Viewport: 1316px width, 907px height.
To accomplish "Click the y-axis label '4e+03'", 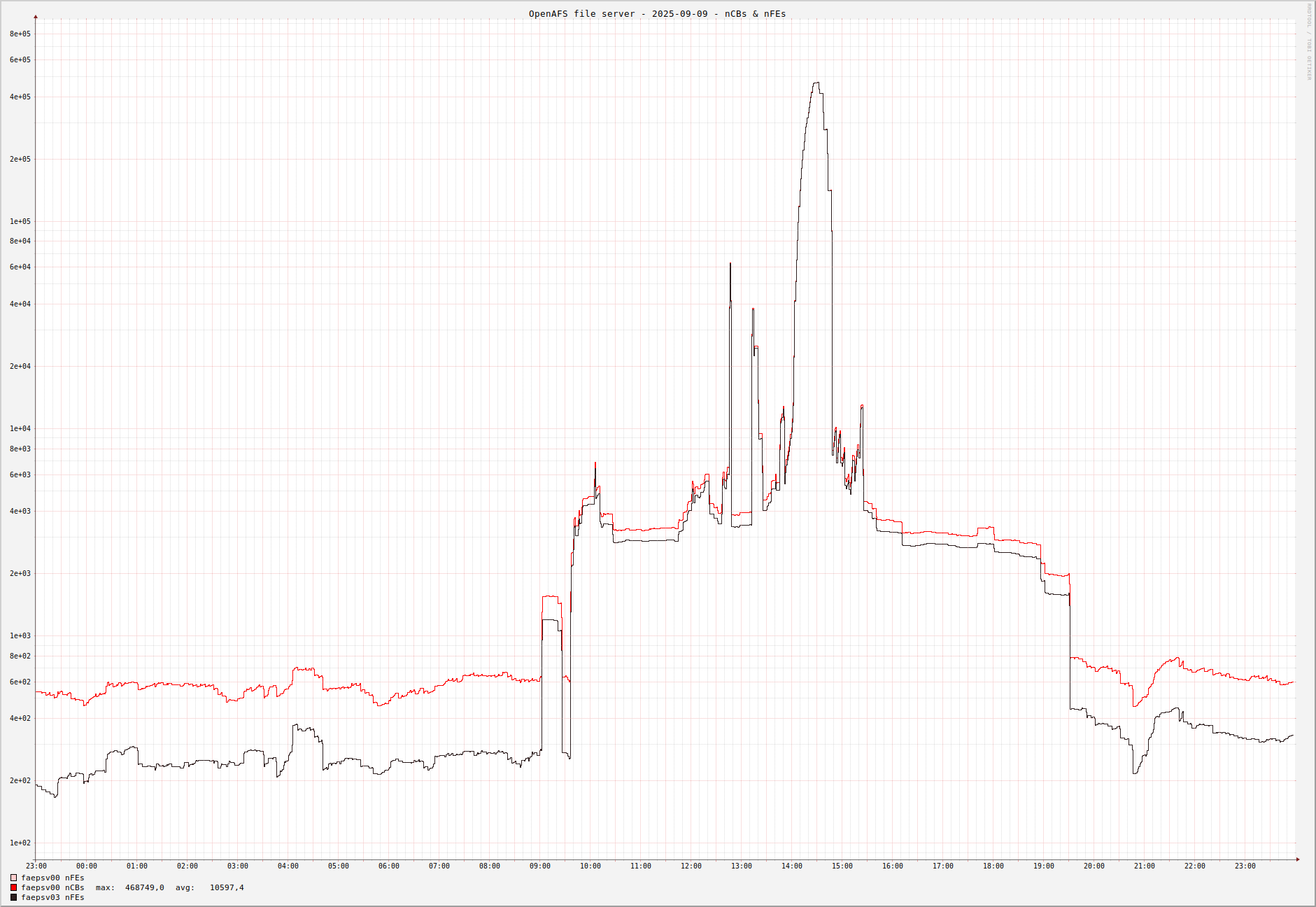I will (20, 511).
